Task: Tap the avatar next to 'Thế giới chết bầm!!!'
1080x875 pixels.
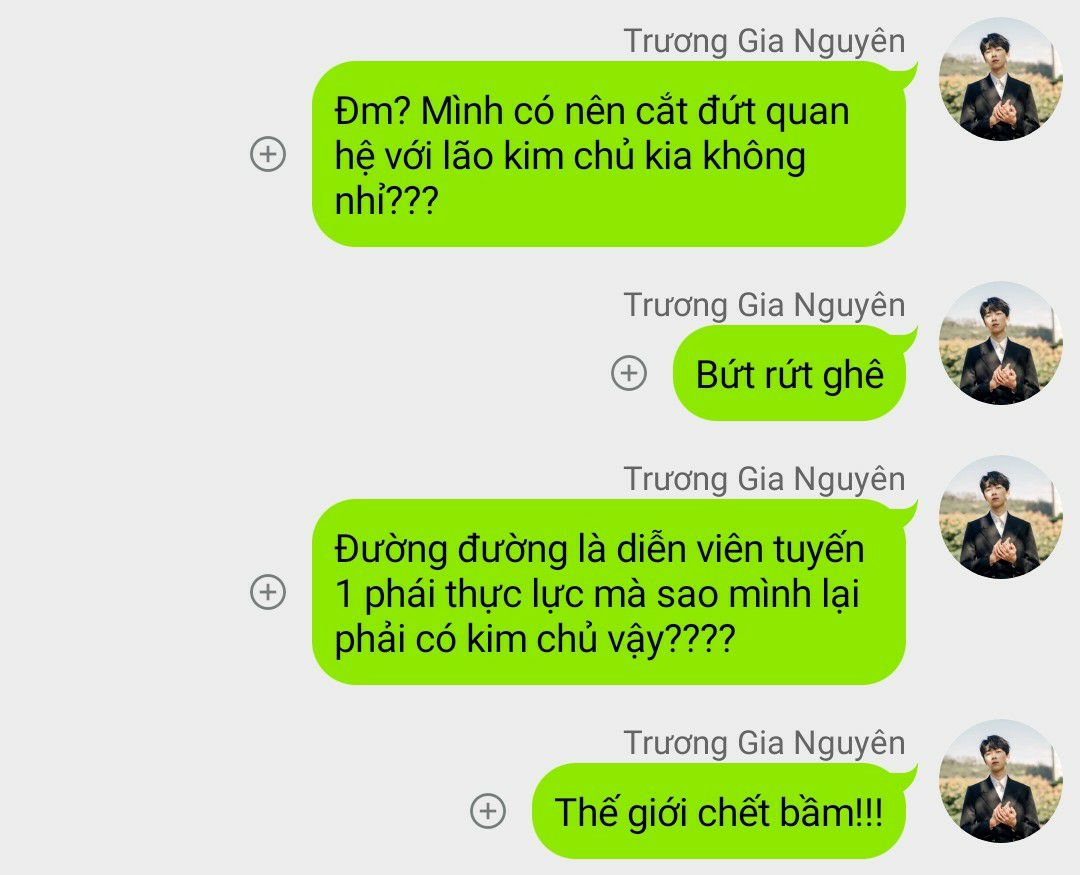Action: (x=1001, y=781)
